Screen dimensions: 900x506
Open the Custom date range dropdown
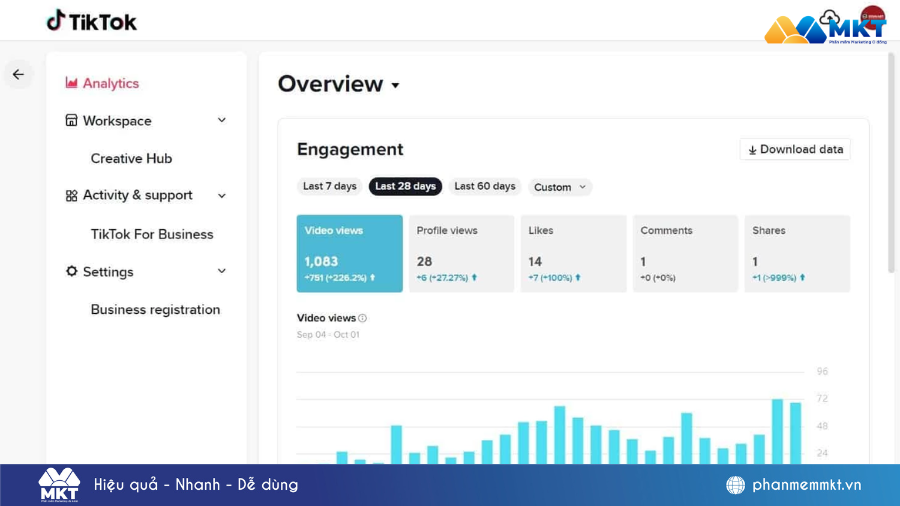[x=560, y=187]
